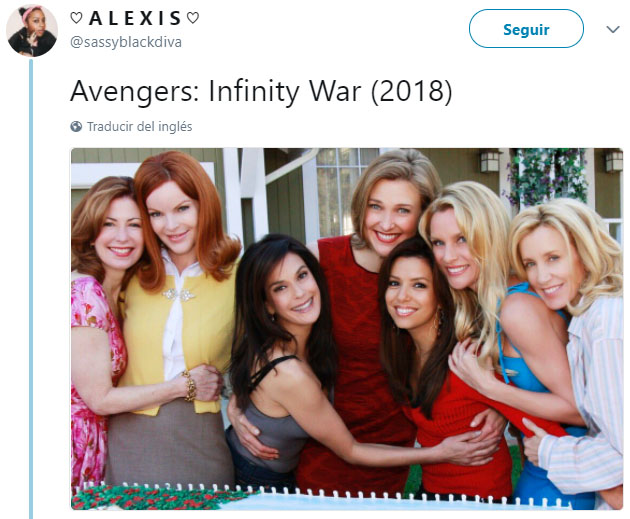This screenshot has width=630, height=519.
Task: Open the tweet options chevron menu
Action: [x=613, y=29]
